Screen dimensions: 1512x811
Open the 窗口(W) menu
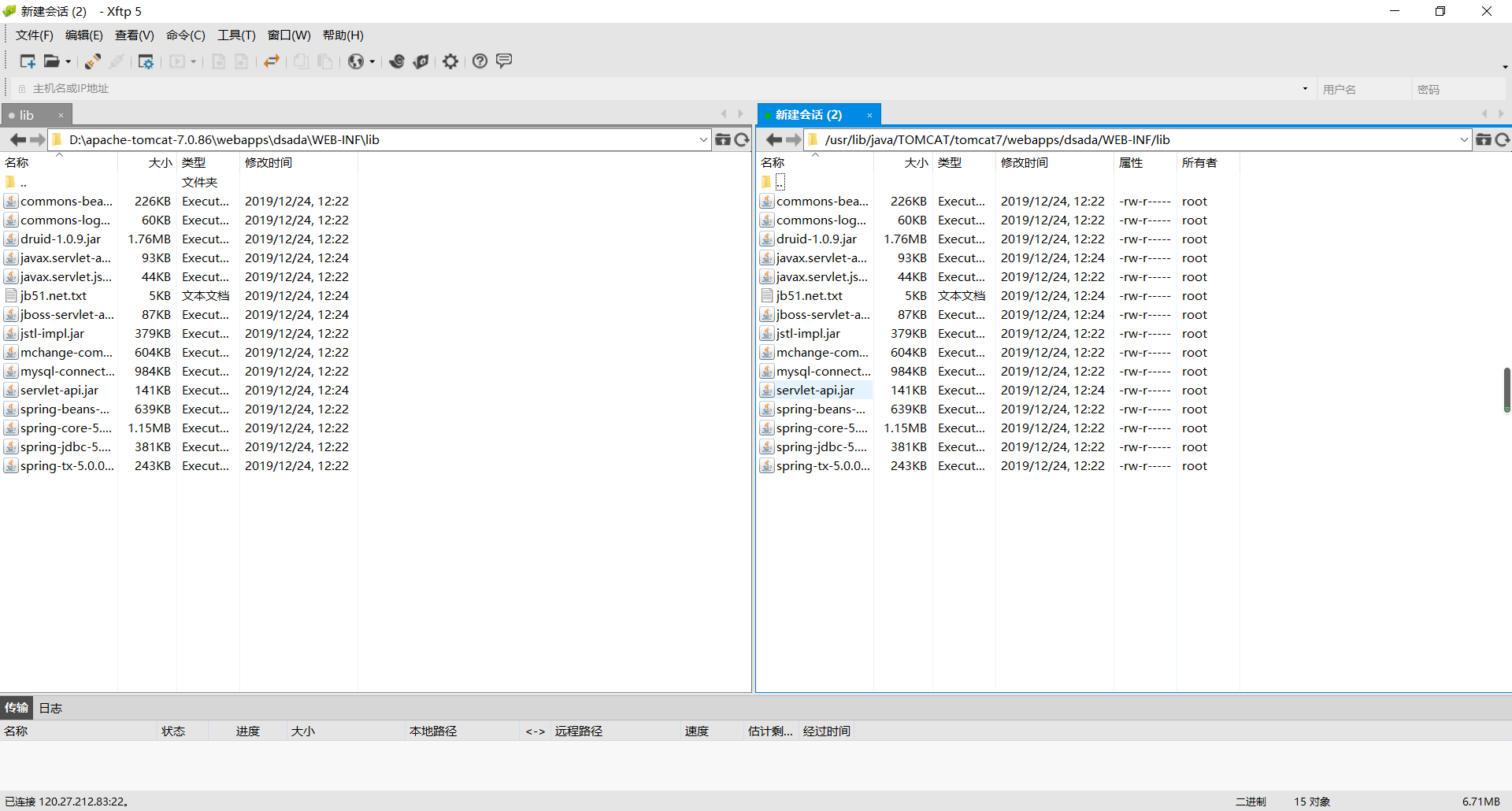click(x=289, y=35)
